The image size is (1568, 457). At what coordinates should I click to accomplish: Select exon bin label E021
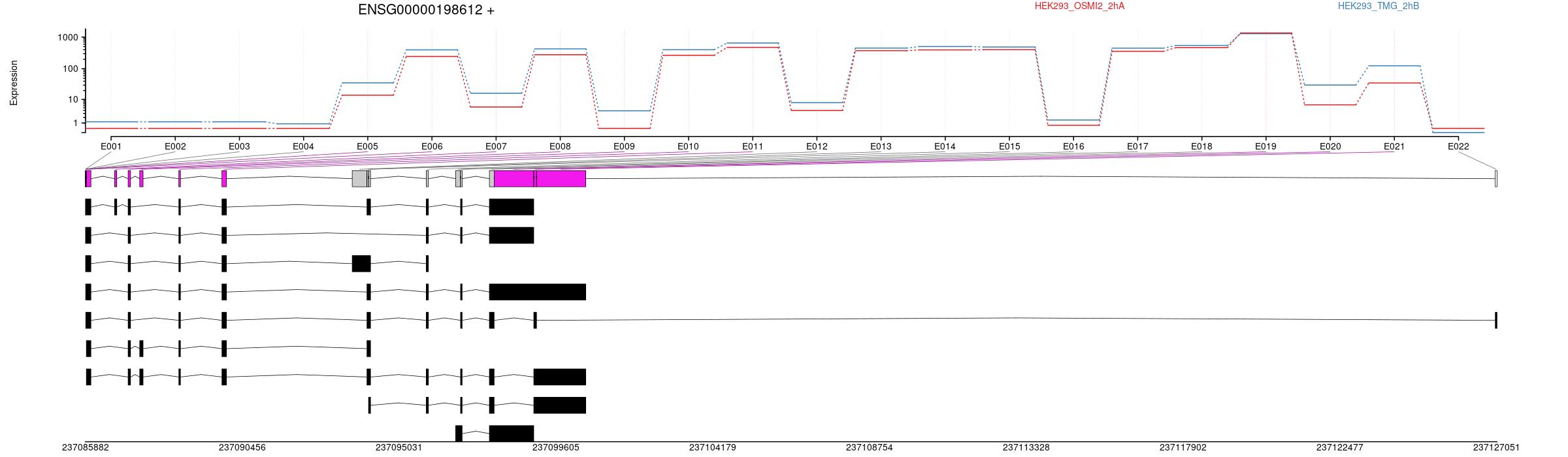(x=1394, y=146)
